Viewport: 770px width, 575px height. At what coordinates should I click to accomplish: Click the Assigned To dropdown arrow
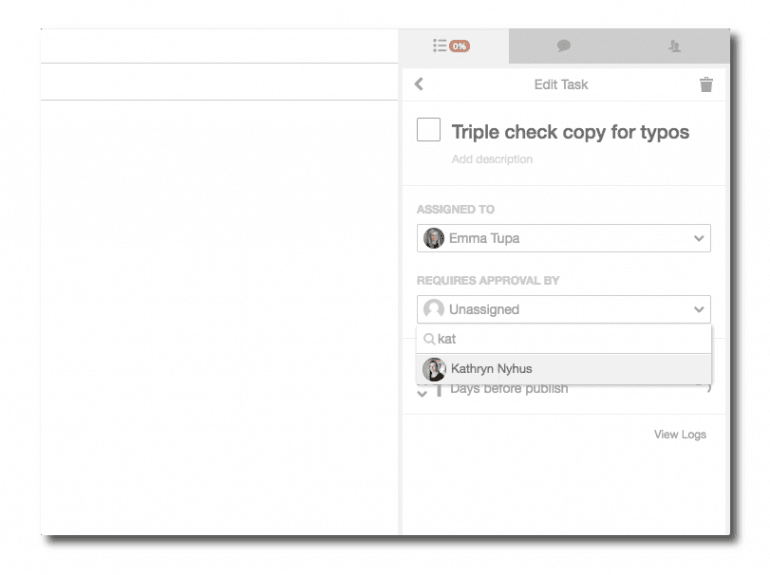click(699, 239)
